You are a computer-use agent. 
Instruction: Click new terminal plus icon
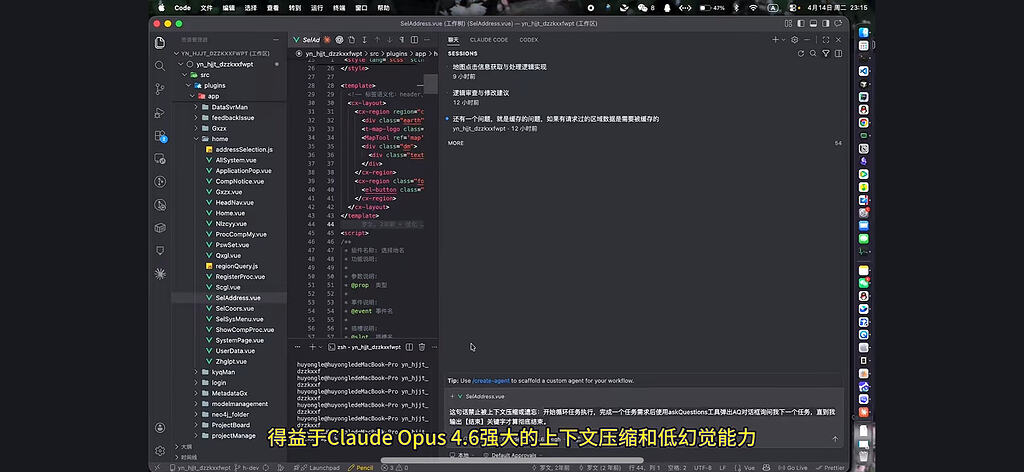[312, 347]
